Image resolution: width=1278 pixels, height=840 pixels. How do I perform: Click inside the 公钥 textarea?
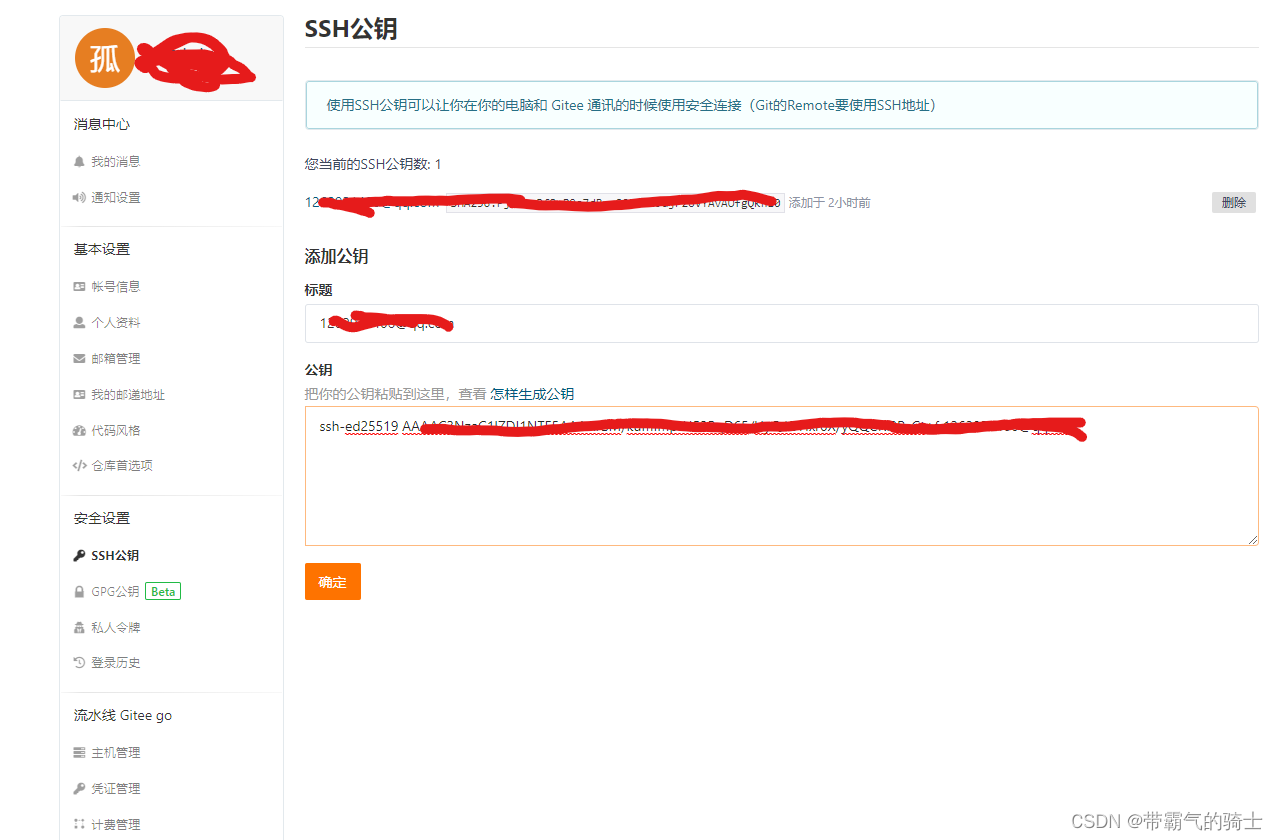pos(781,476)
